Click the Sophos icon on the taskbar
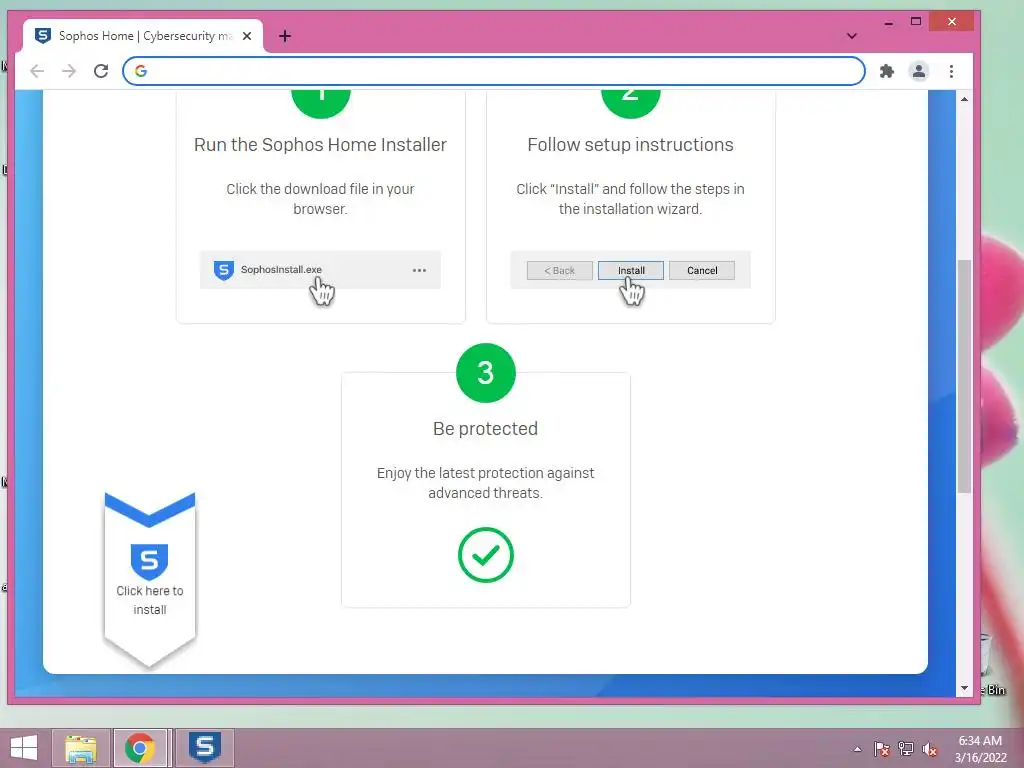This screenshot has height=768, width=1024. click(x=204, y=748)
